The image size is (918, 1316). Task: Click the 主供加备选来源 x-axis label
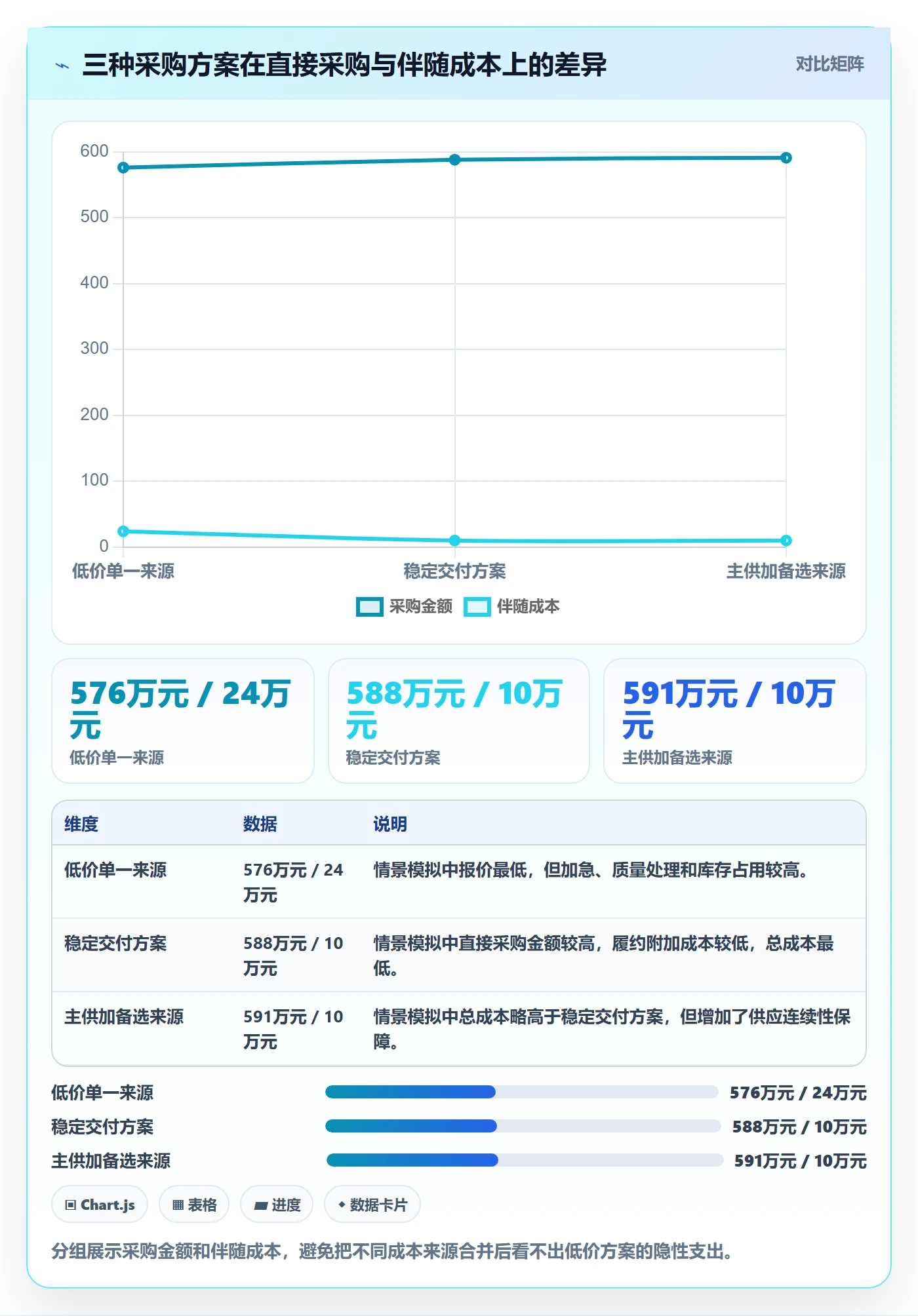pyautogui.click(x=786, y=571)
